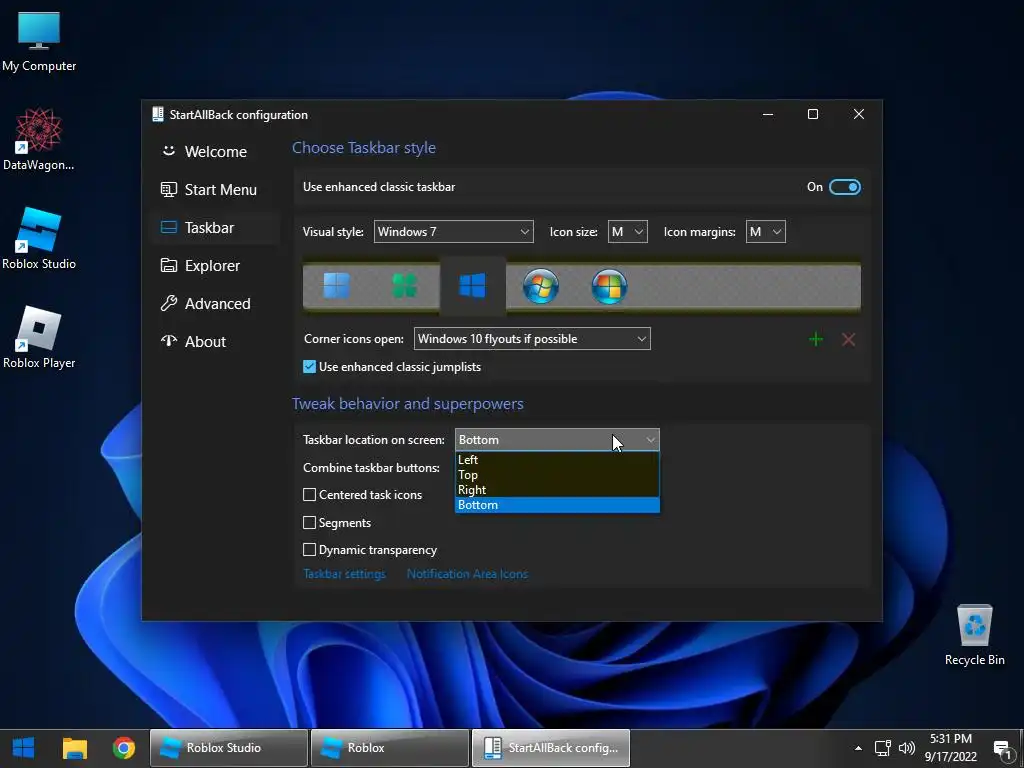Launch File Explorer from the taskbar
This screenshot has height=768, width=1024.
coord(74,748)
